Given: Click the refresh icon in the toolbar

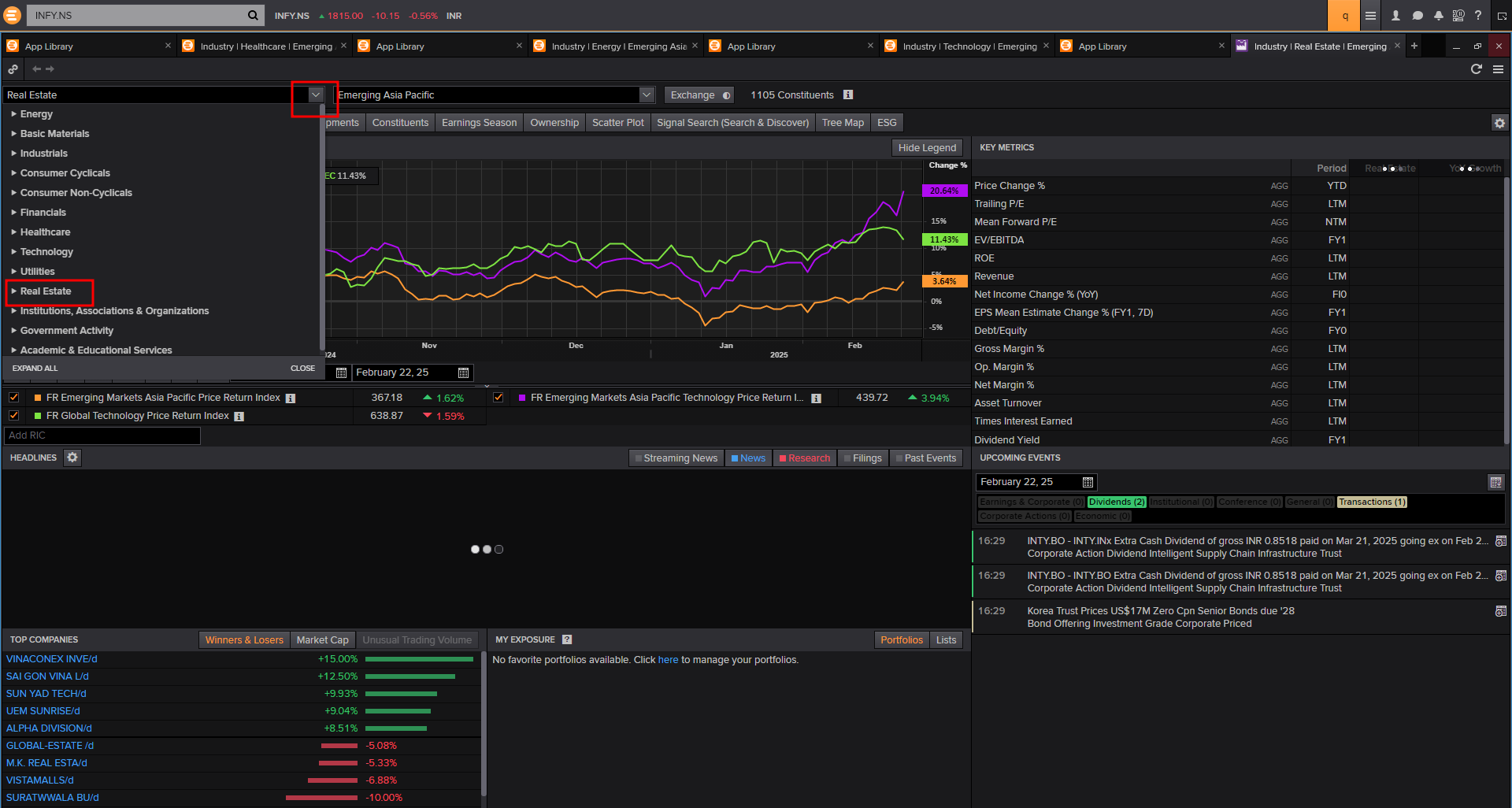Looking at the screenshot, I should coord(1476,69).
